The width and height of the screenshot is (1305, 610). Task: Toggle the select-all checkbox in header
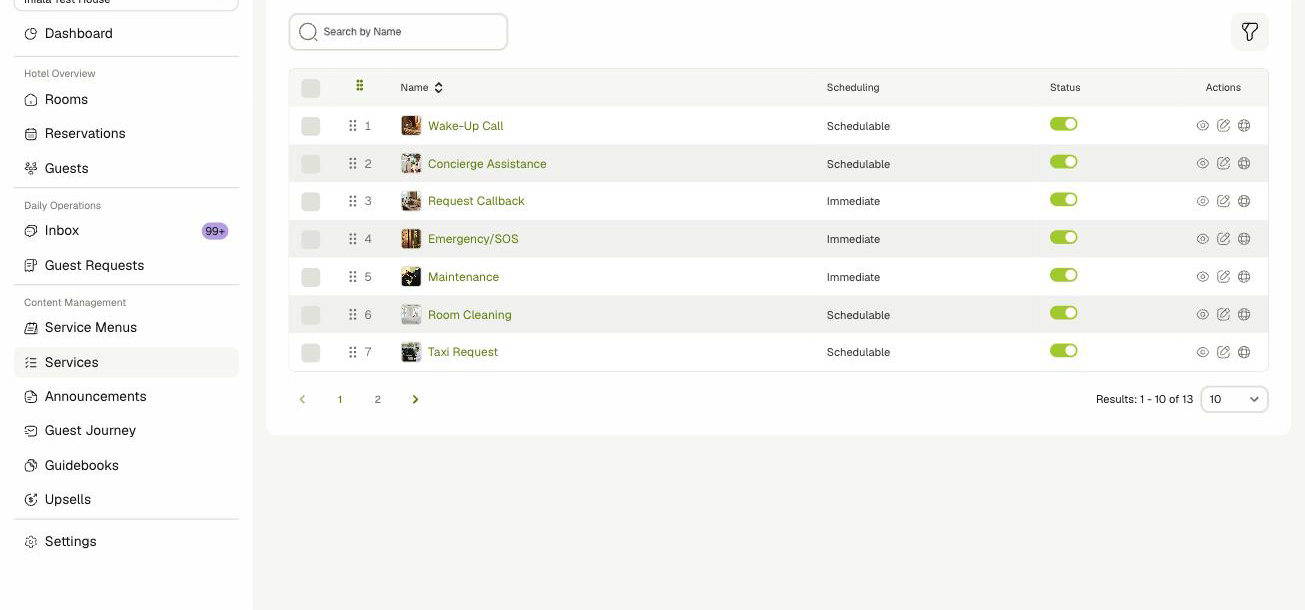[311, 88]
